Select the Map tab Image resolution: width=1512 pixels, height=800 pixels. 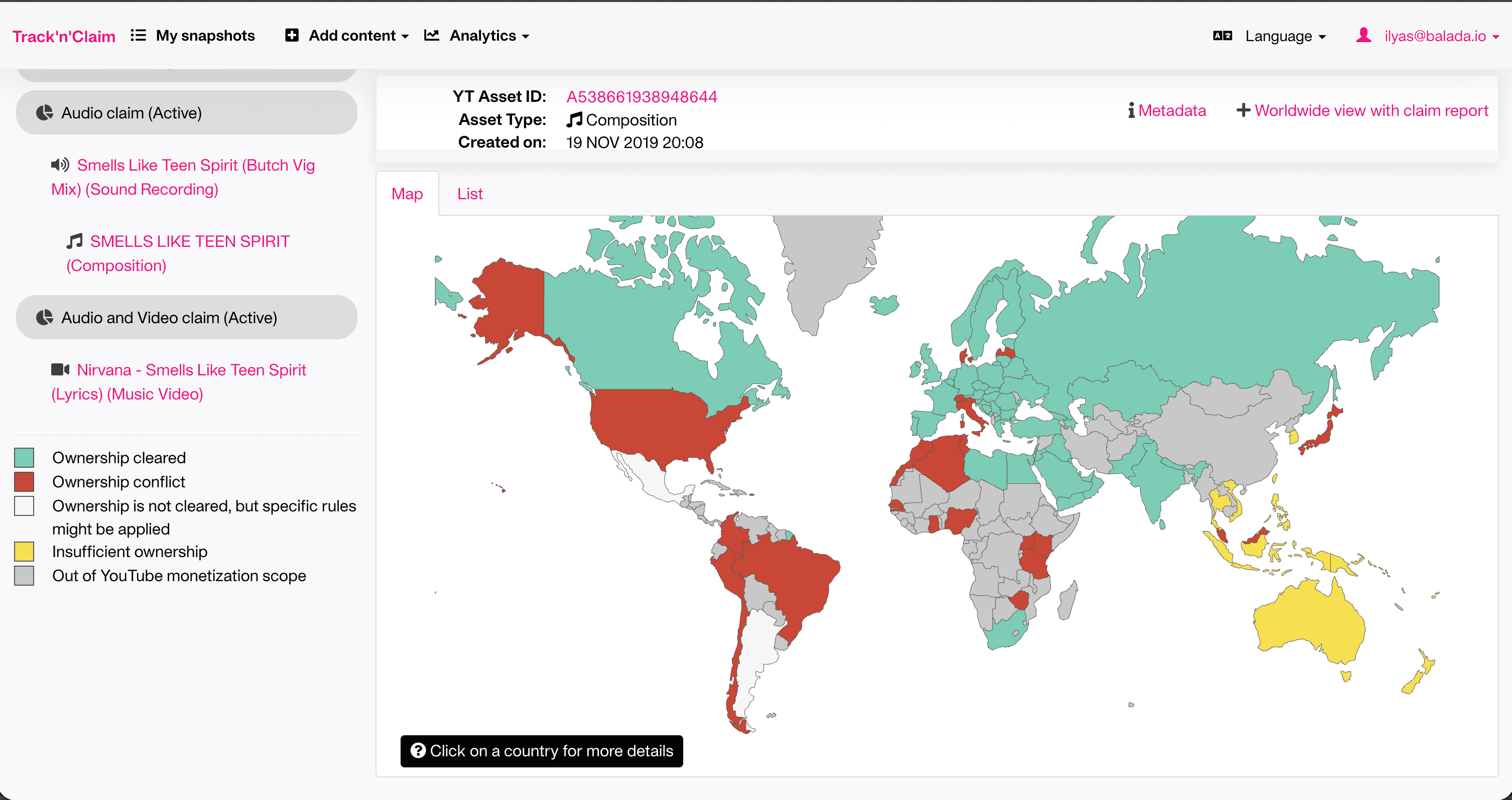(407, 194)
